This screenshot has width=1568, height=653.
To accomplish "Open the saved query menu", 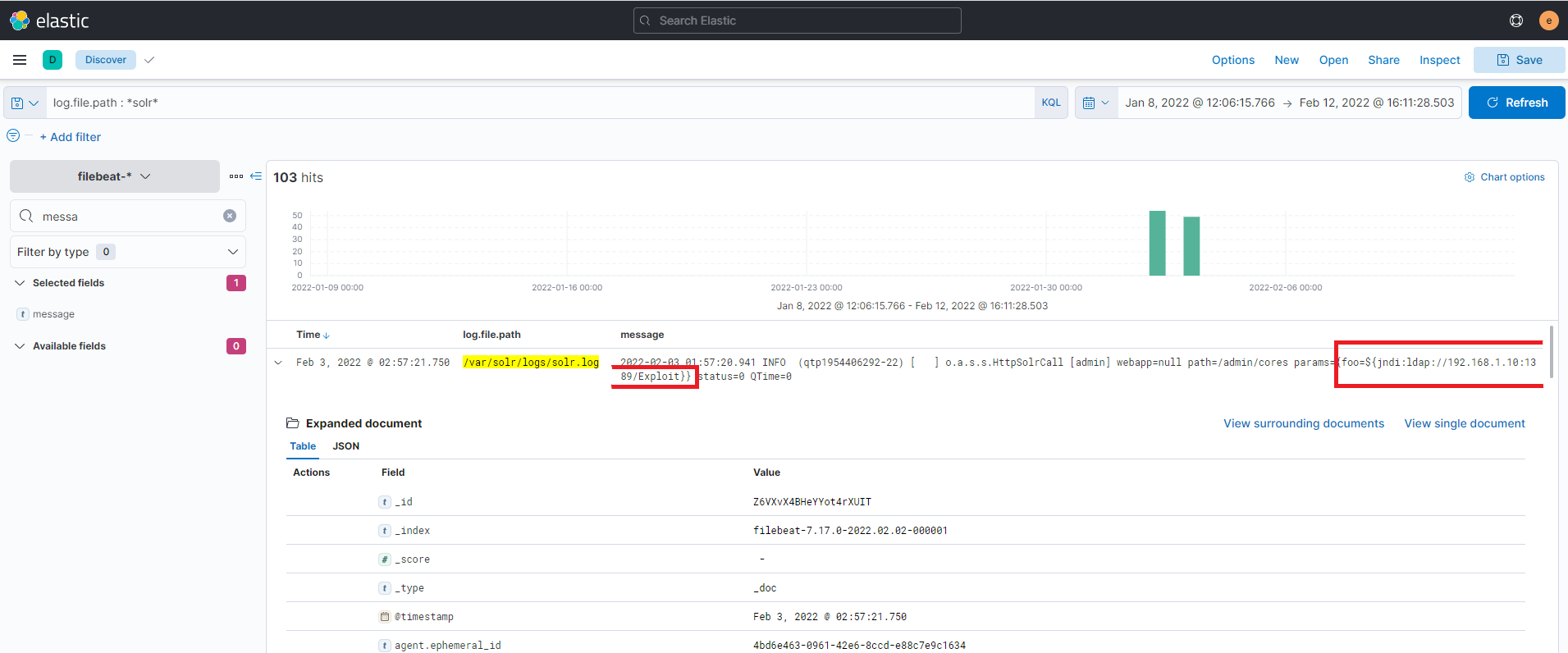I will [x=25, y=103].
